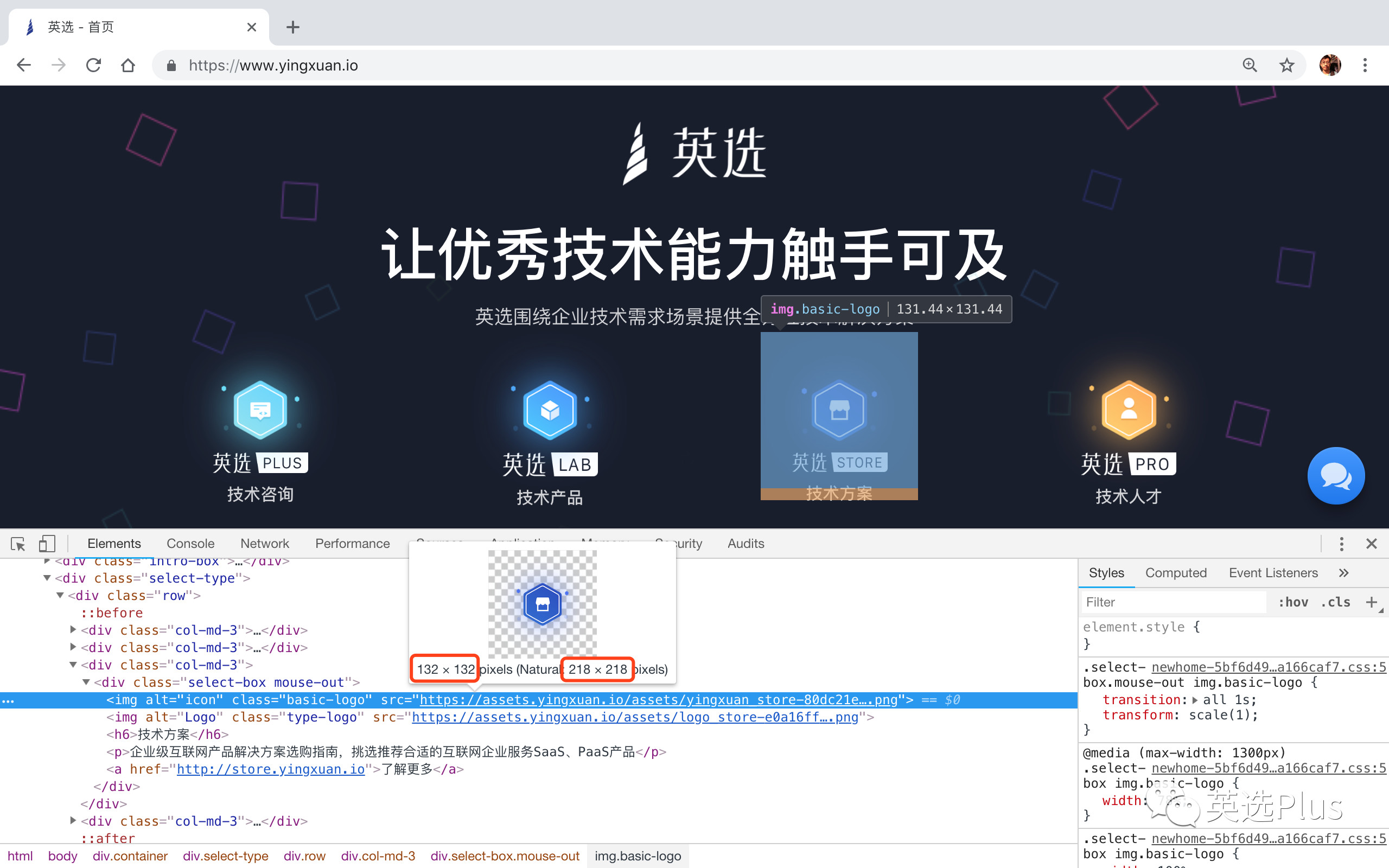Image resolution: width=1389 pixels, height=868 pixels.
Task: Expand the transition shorthand property arrow
Action: point(1195,700)
